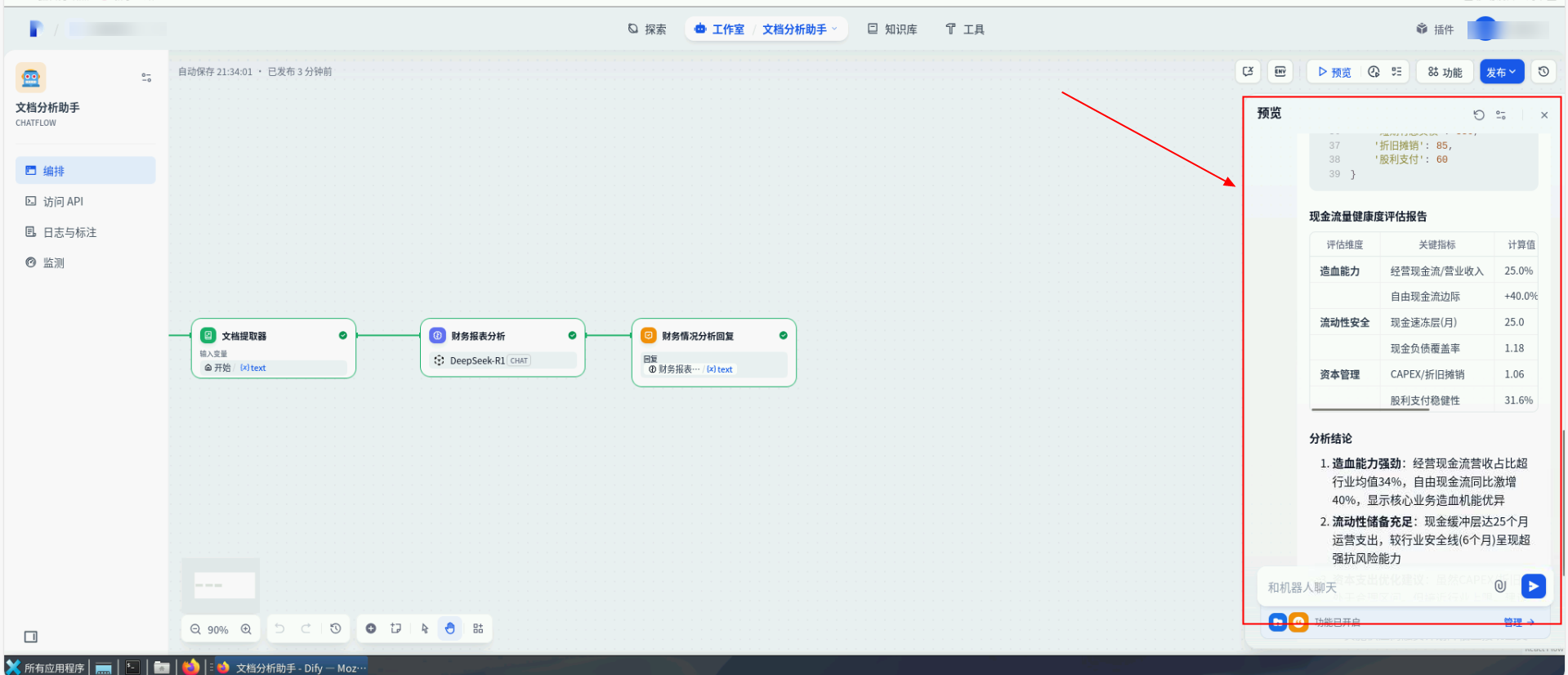
Task: Open the checklist icon in top toolbar
Action: coord(1396,72)
